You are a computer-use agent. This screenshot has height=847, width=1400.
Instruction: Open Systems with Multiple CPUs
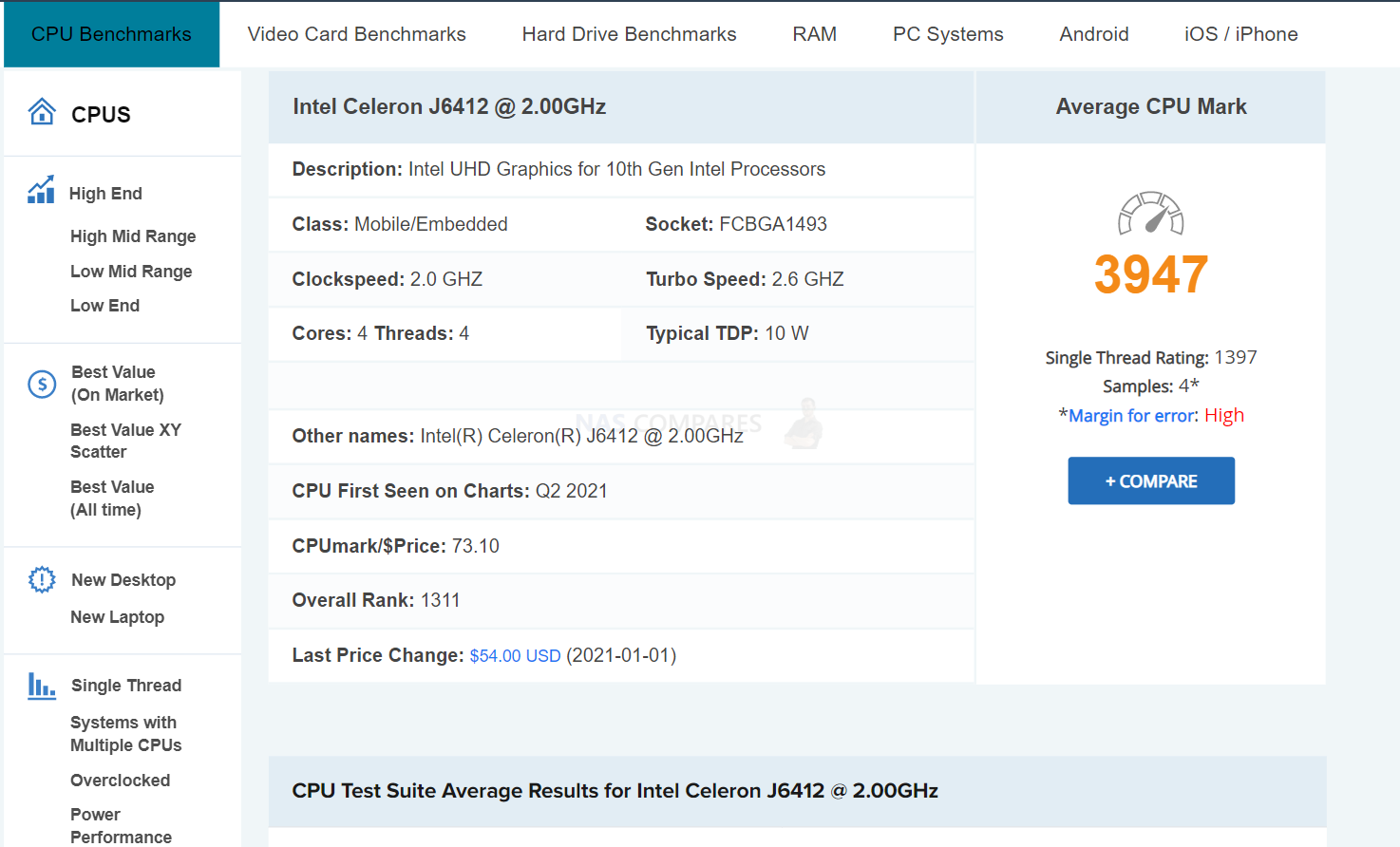125,734
